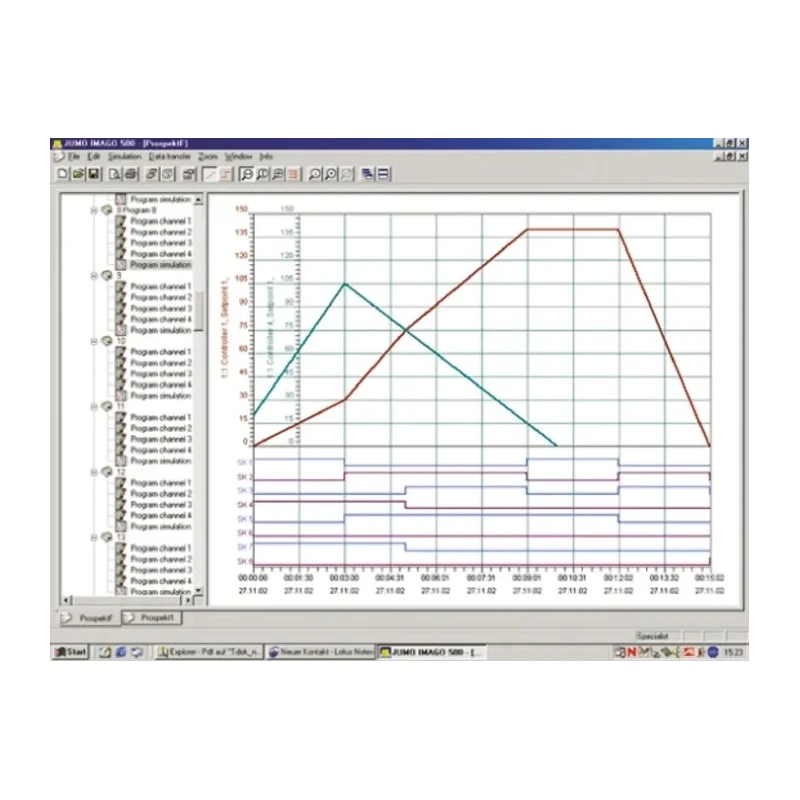This screenshot has height=800, width=800.
Task: Switch to Neuer Kontakt - Lotus Notes taskbar button
Action: tap(320, 652)
